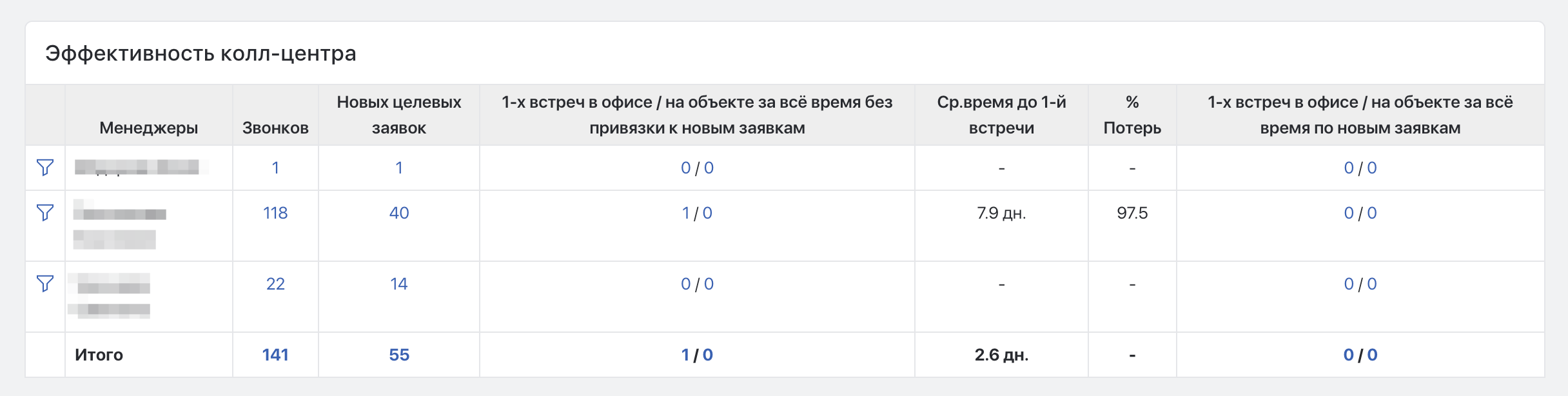
Task: Click filter icon beside 22 calls row
Action: tap(45, 284)
